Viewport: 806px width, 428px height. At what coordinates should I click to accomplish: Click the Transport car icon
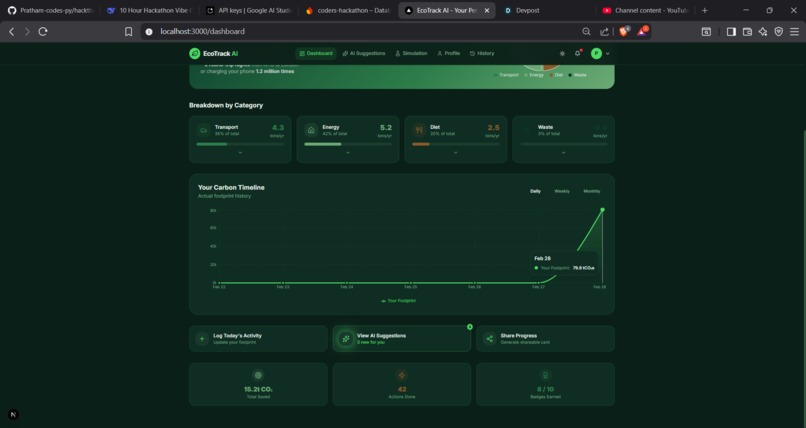(x=204, y=131)
